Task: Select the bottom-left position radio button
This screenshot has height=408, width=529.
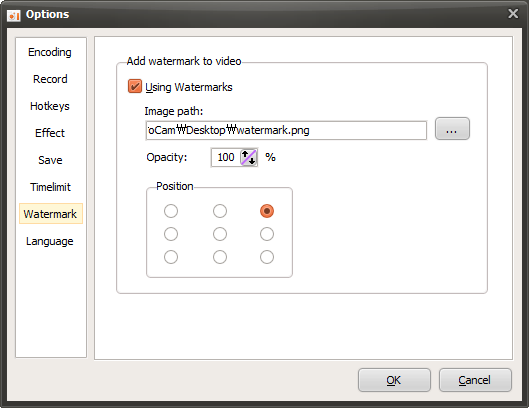Action: 171,257
